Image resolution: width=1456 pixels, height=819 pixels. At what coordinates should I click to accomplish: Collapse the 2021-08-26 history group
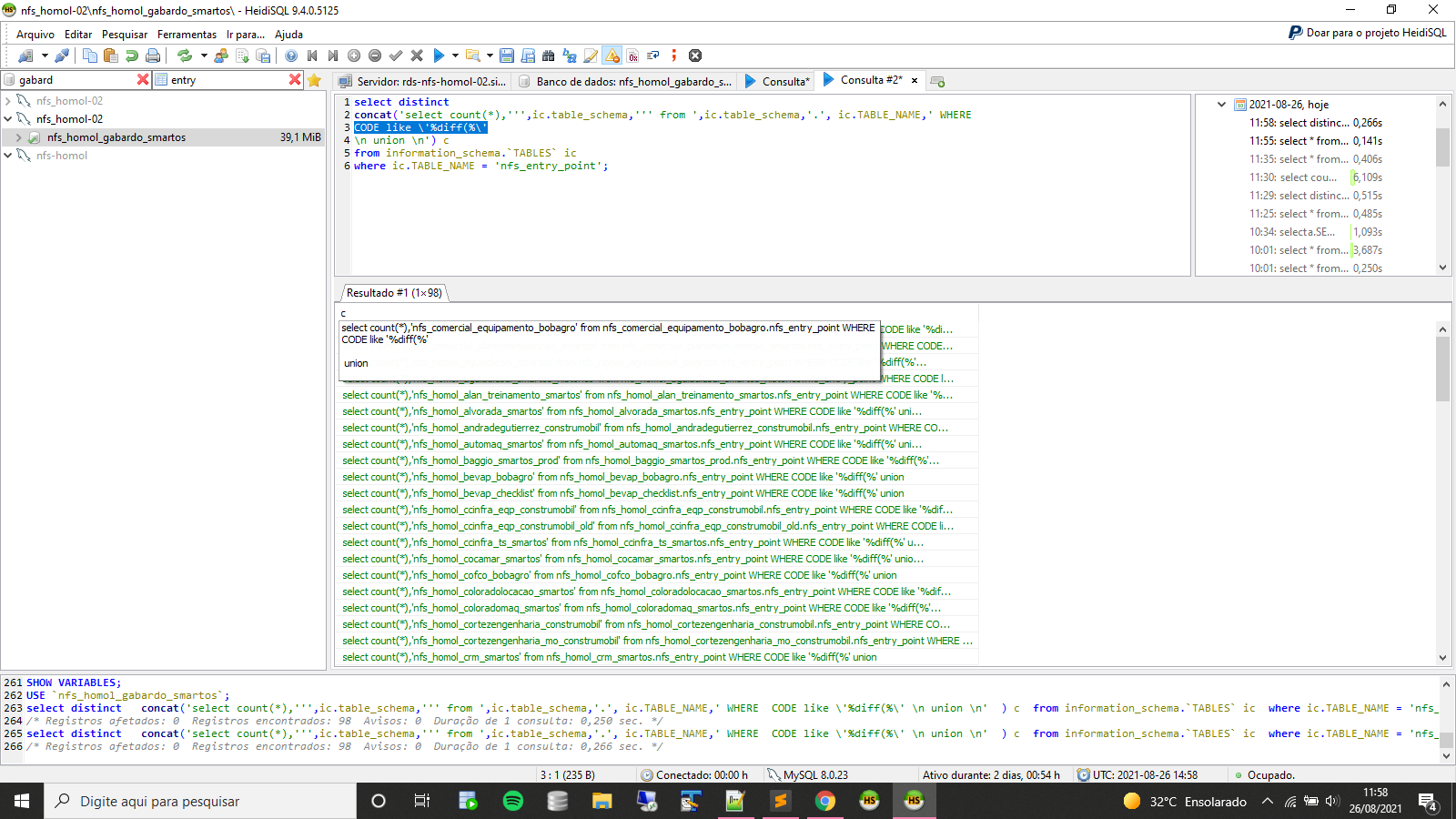click(x=1221, y=105)
